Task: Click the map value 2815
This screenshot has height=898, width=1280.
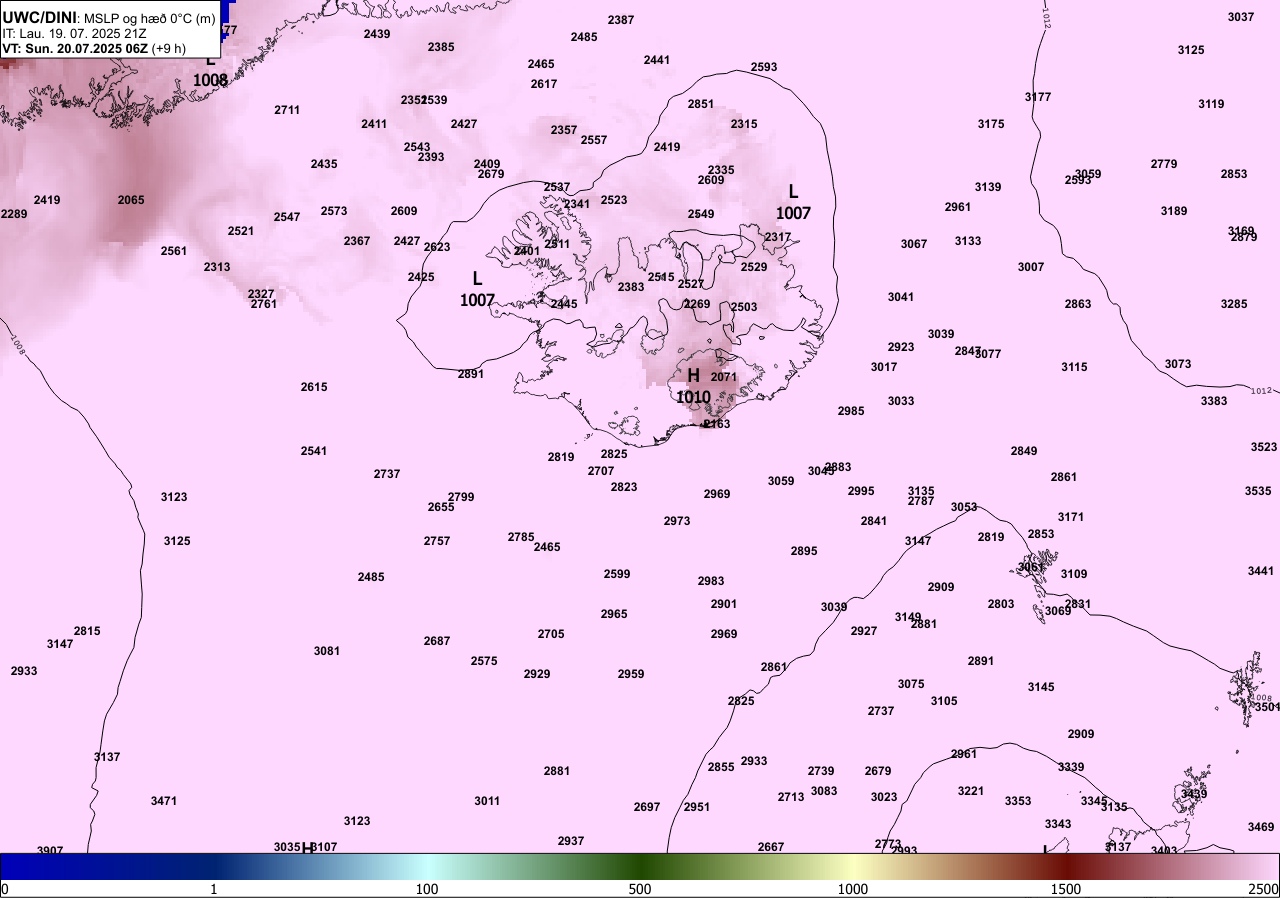Action: 87,631
